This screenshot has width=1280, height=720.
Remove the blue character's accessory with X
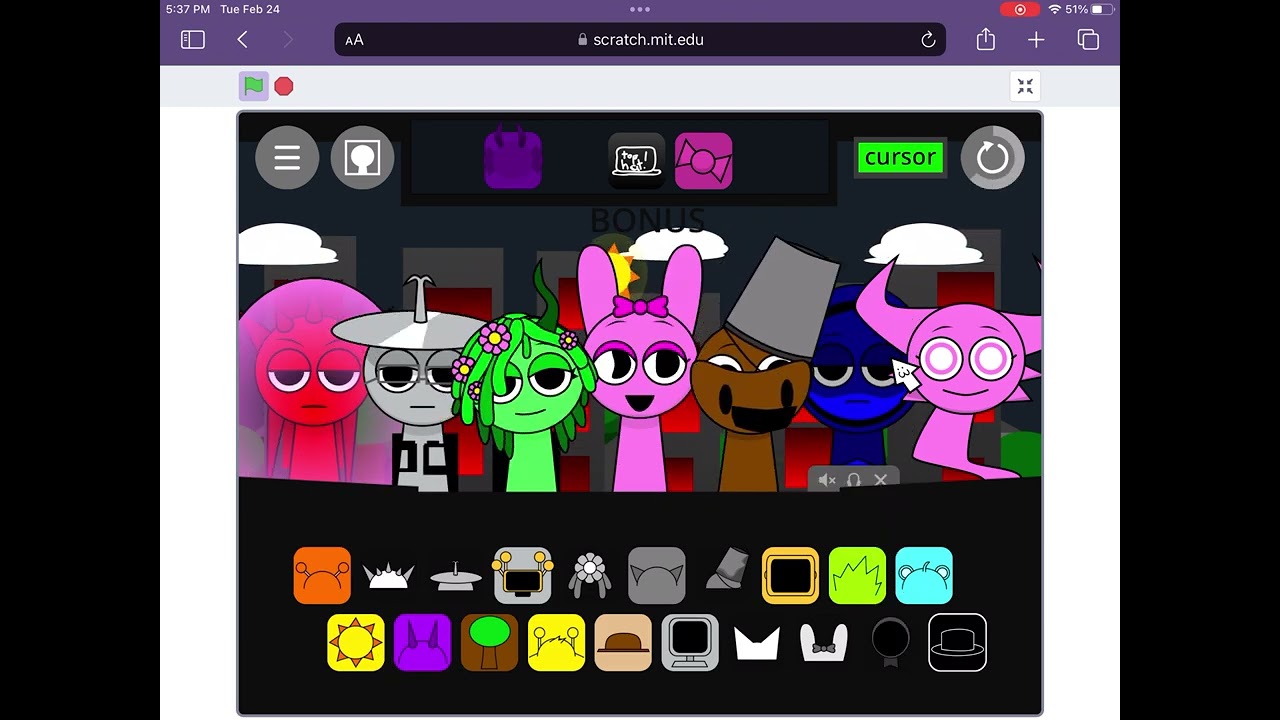[x=880, y=480]
